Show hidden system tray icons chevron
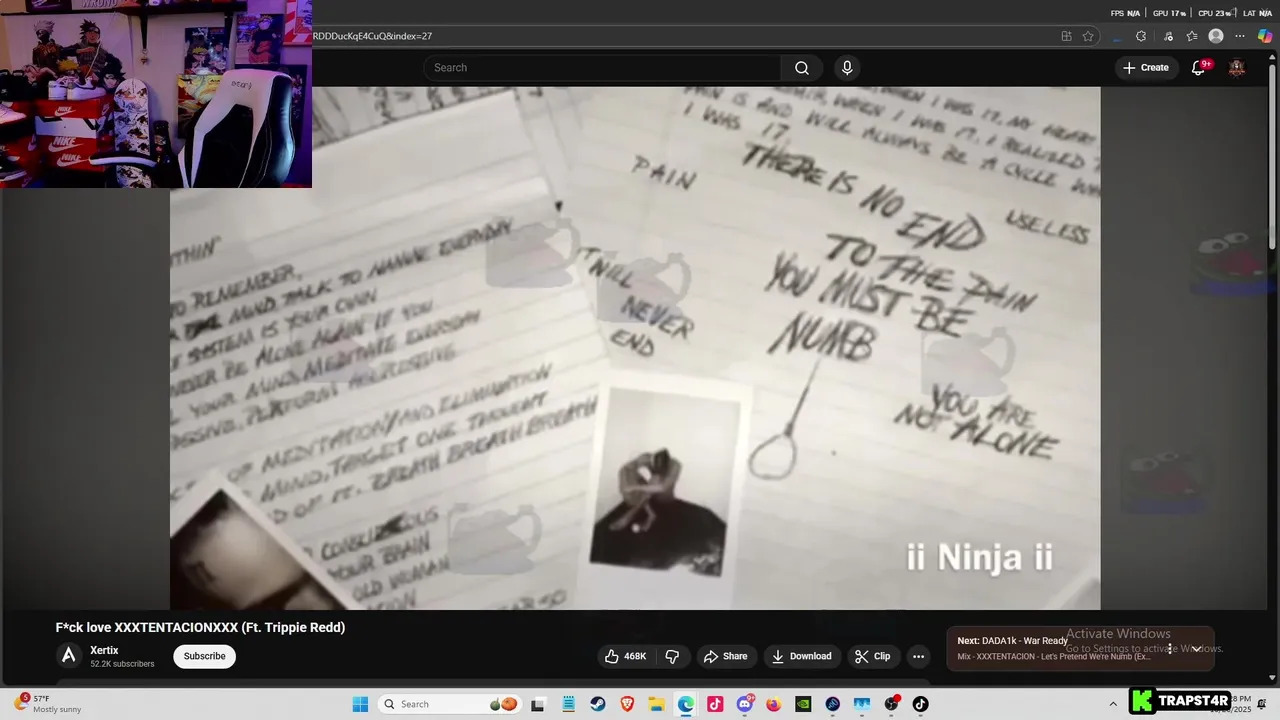 1113,704
